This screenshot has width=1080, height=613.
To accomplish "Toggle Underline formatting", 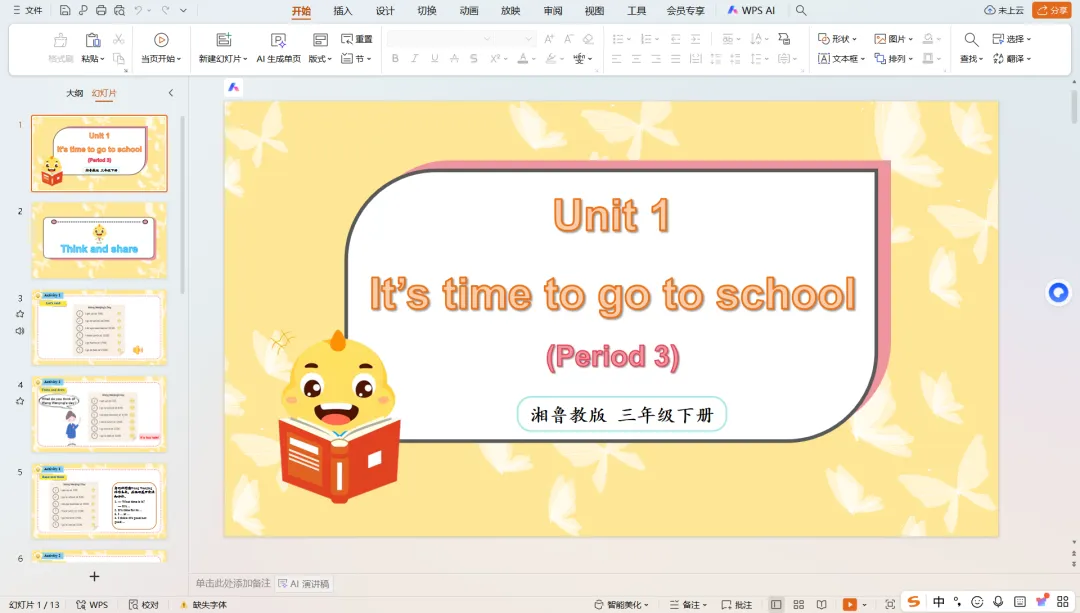I will (434, 59).
